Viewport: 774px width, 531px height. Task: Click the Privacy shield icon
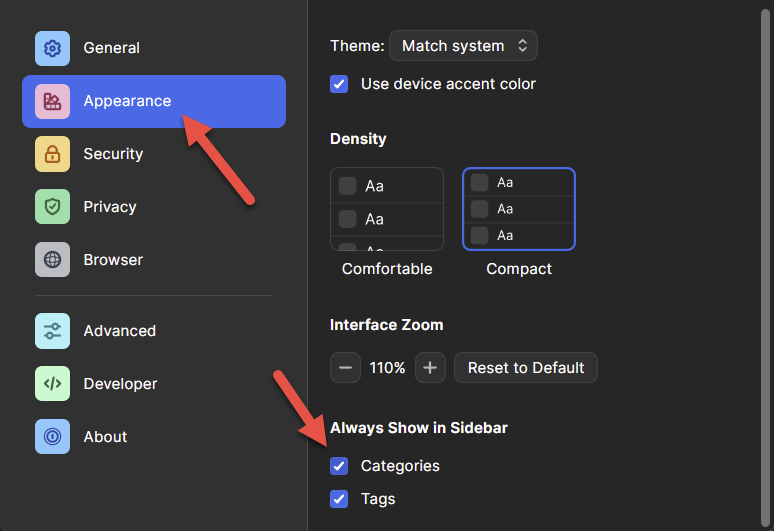tap(52, 207)
